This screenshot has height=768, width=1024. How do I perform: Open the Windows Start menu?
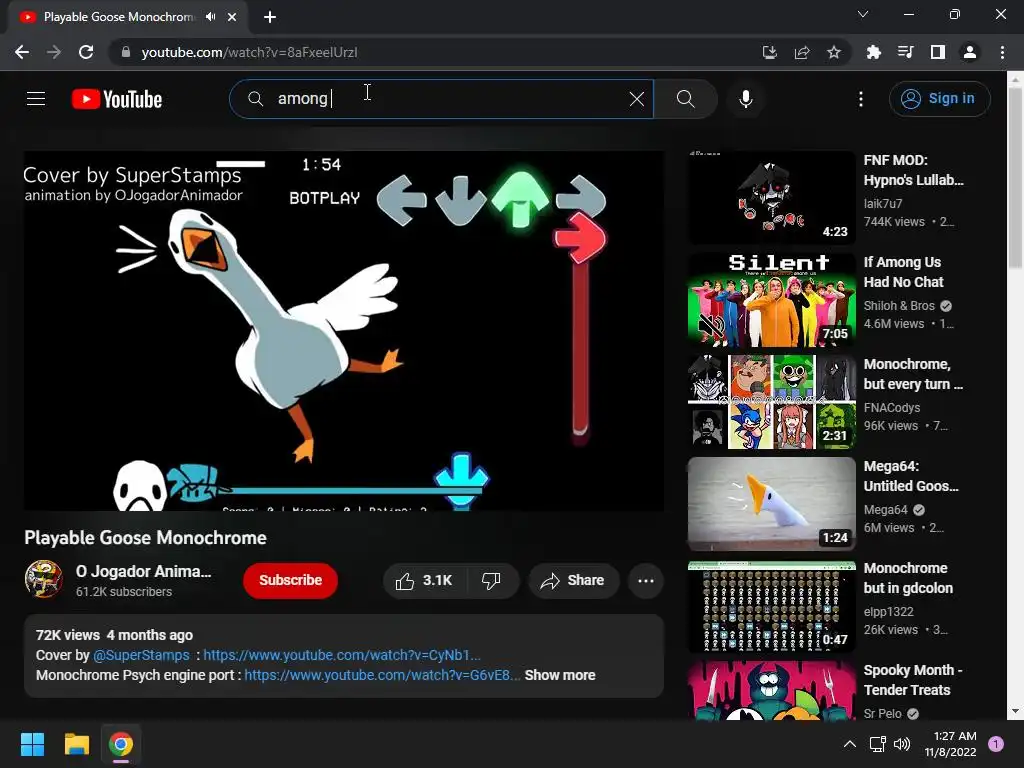point(32,744)
